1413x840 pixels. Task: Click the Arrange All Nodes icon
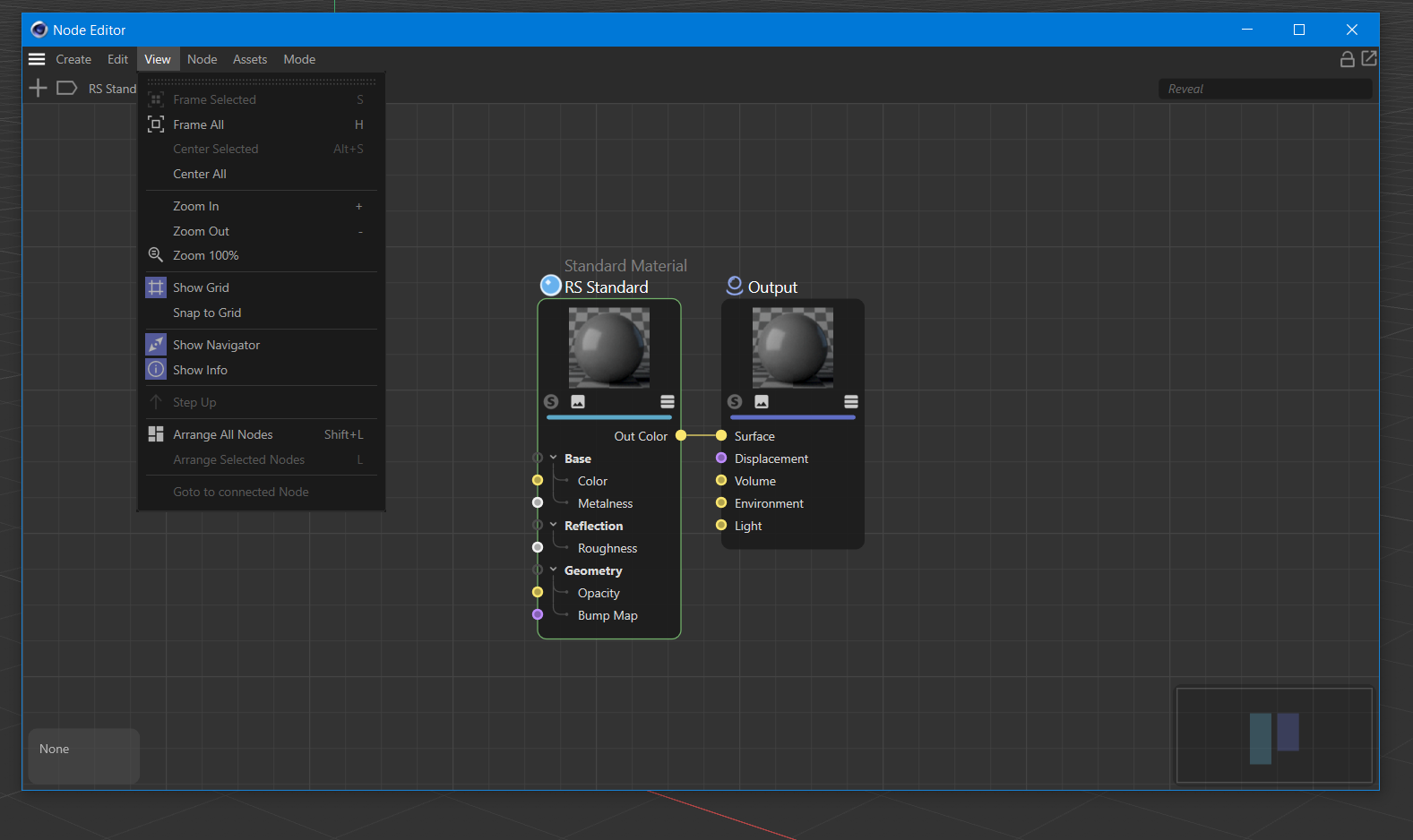[156, 434]
